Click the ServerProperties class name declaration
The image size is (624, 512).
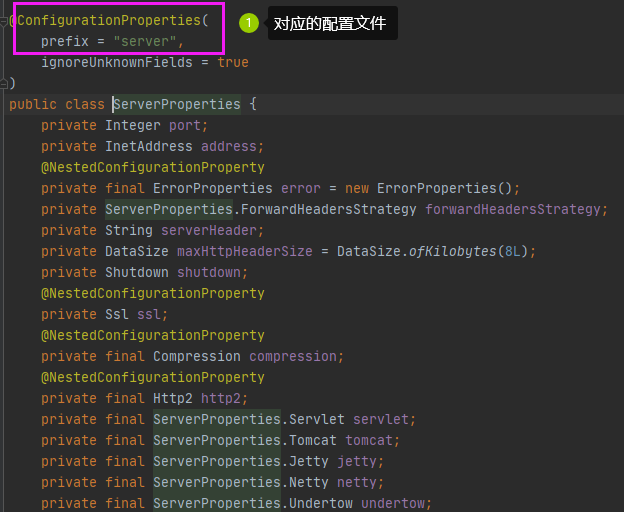click(177, 104)
